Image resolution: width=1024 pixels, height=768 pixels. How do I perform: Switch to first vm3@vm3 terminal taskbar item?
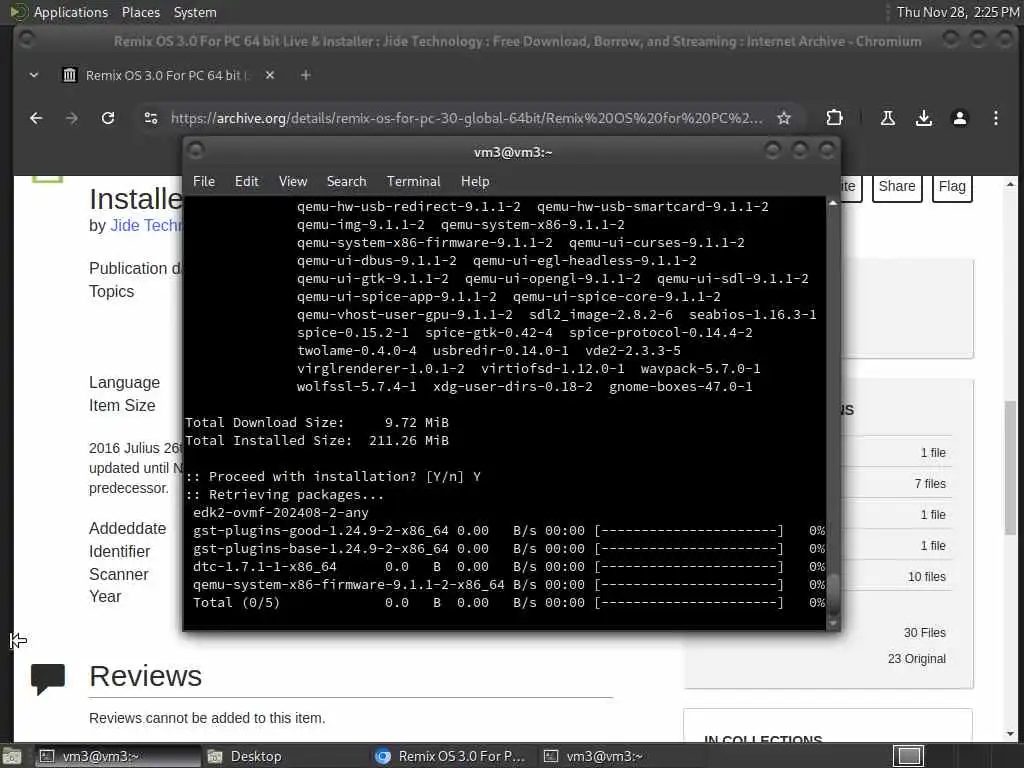tap(118, 756)
